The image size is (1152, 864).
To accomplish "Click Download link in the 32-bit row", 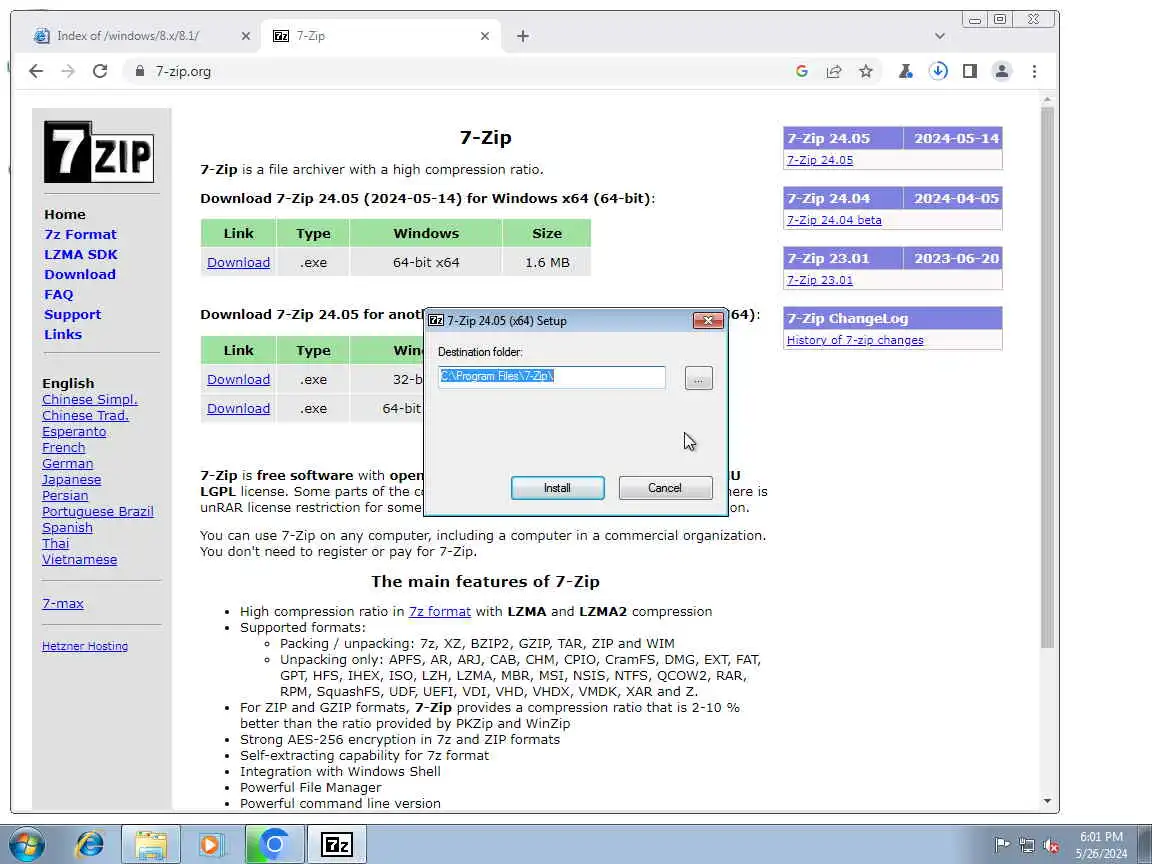I will click(238, 379).
